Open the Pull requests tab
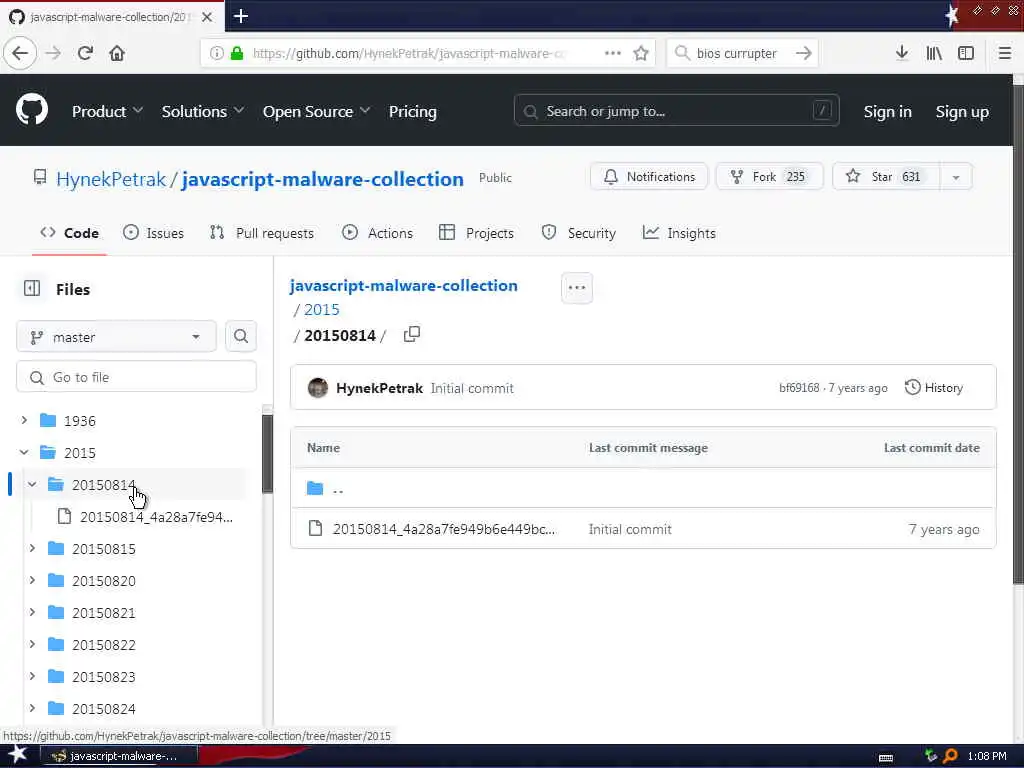 click(262, 233)
